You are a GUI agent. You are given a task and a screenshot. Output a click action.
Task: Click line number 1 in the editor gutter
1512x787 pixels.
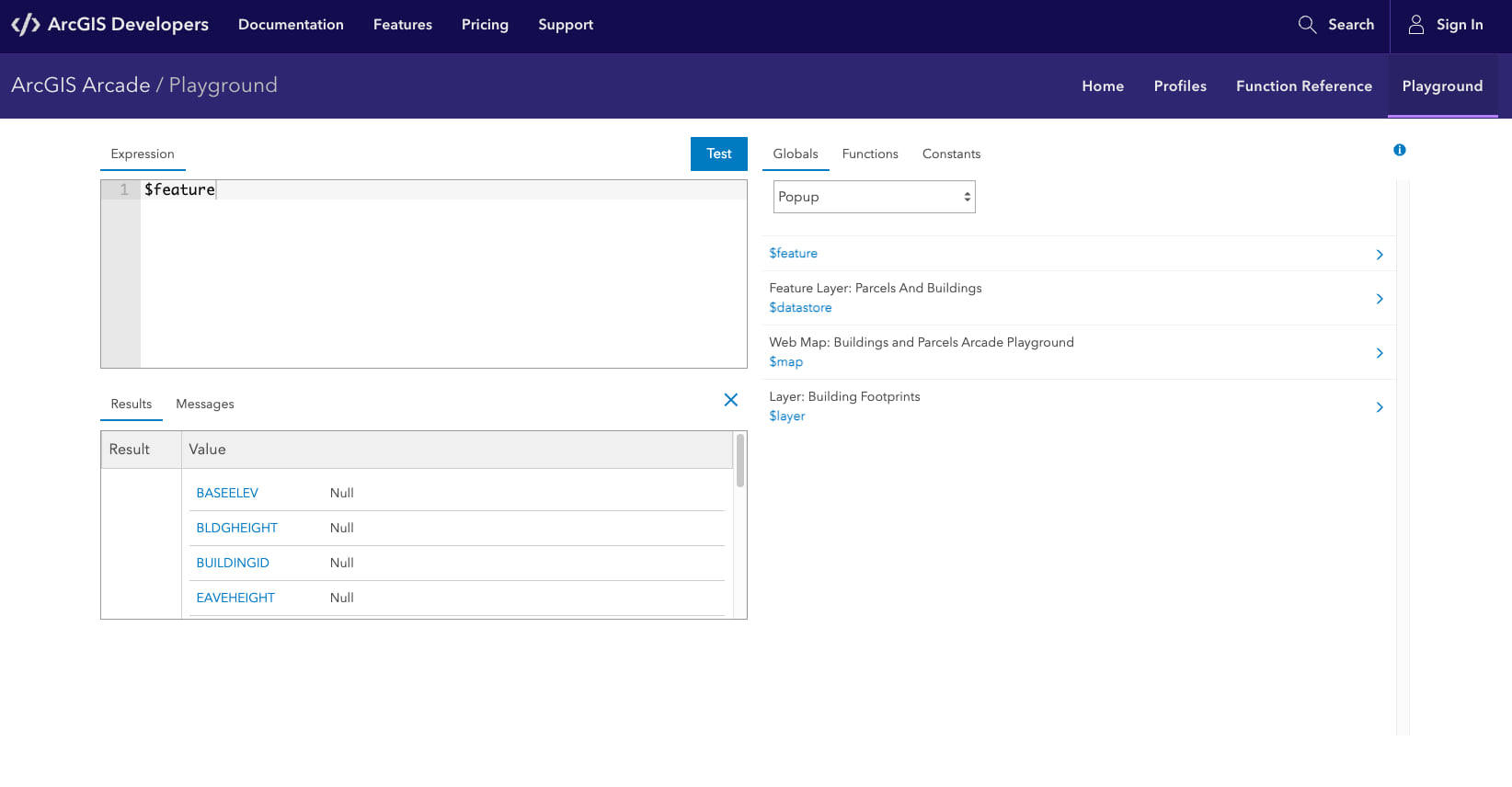point(124,189)
